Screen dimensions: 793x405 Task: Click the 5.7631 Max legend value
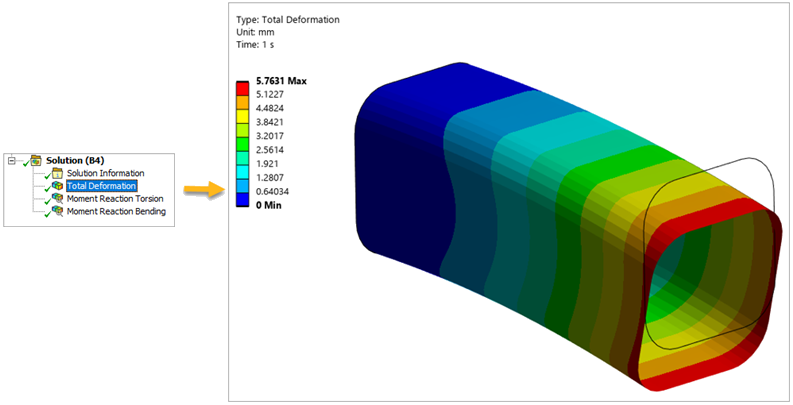(x=282, y=81)
